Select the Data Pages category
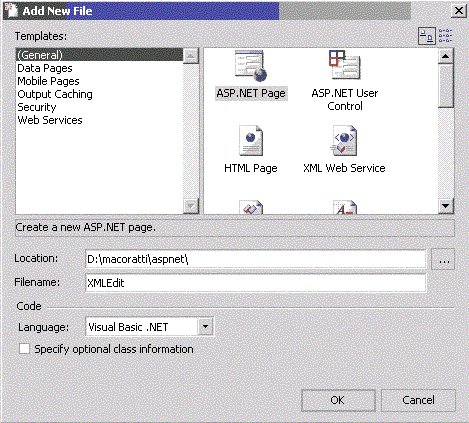 pos(45,68)
